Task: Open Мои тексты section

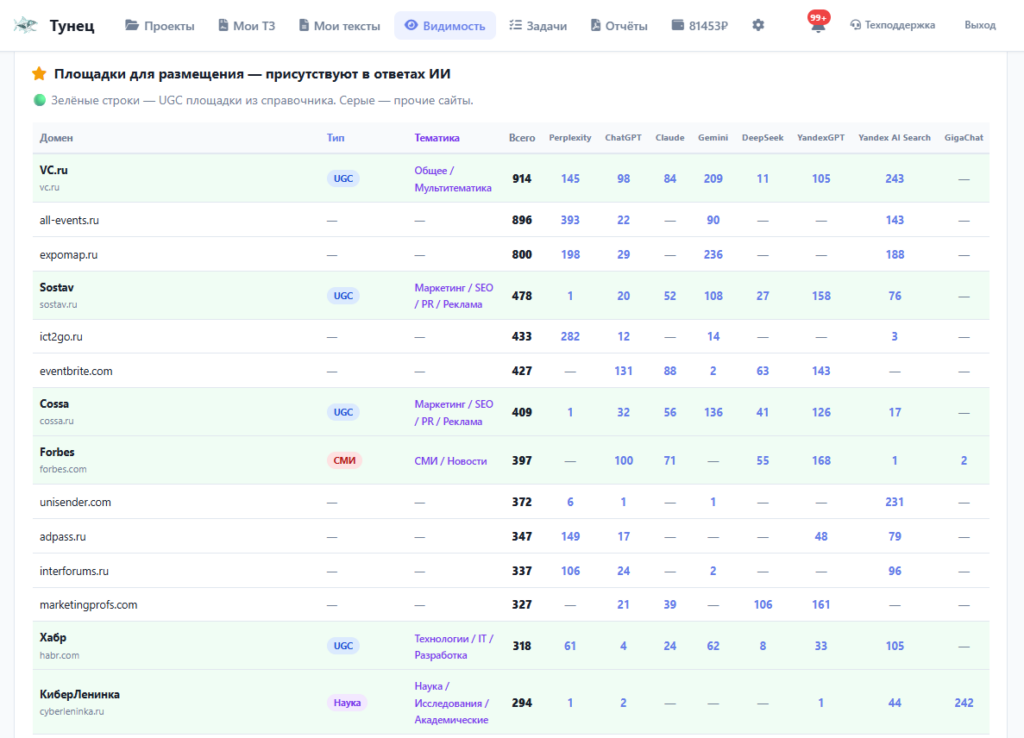Action: (340, 25)
